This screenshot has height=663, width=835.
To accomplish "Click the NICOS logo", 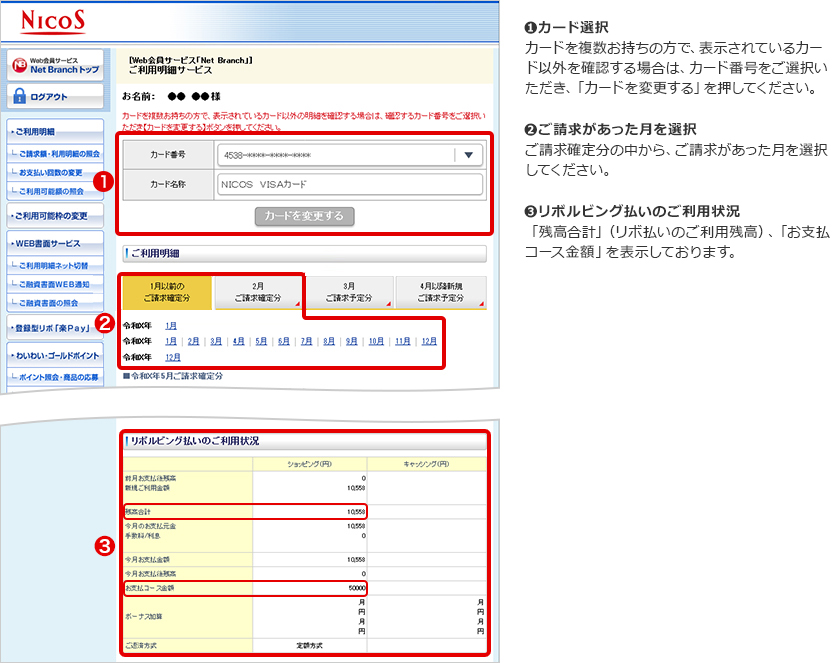I will click(54, 20).
